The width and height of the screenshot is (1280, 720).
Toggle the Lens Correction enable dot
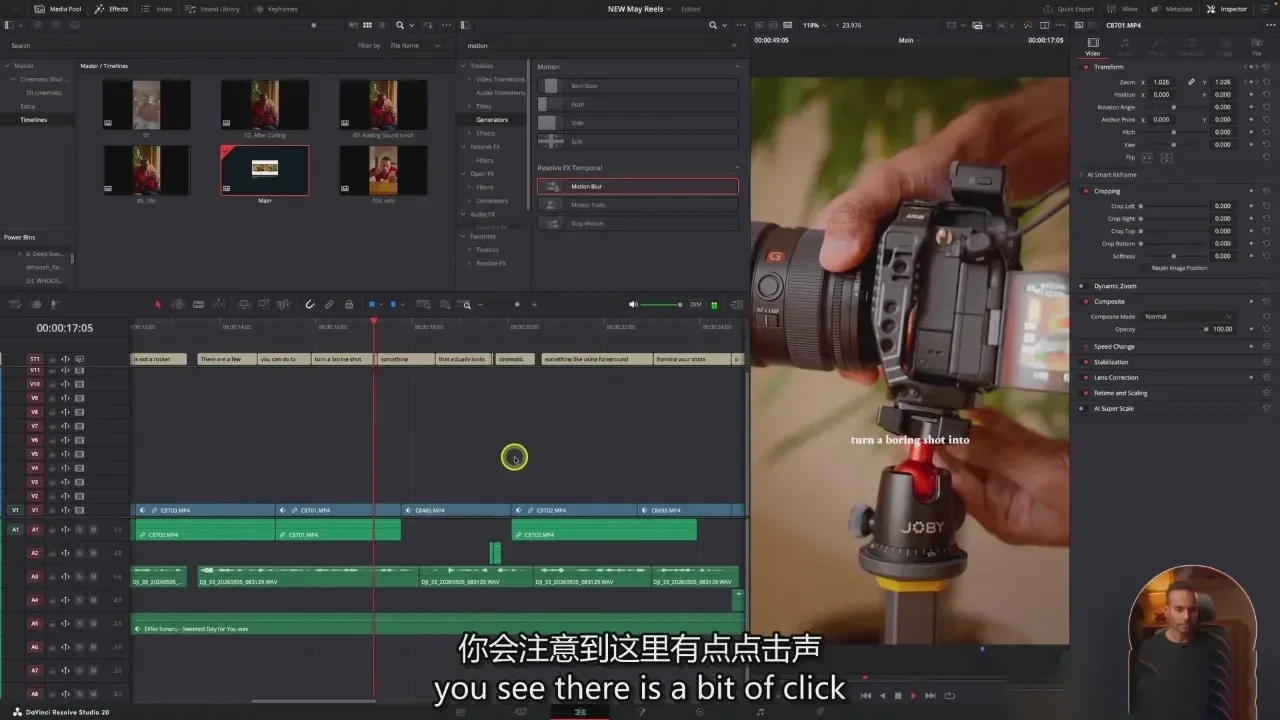click(1086, 378)
